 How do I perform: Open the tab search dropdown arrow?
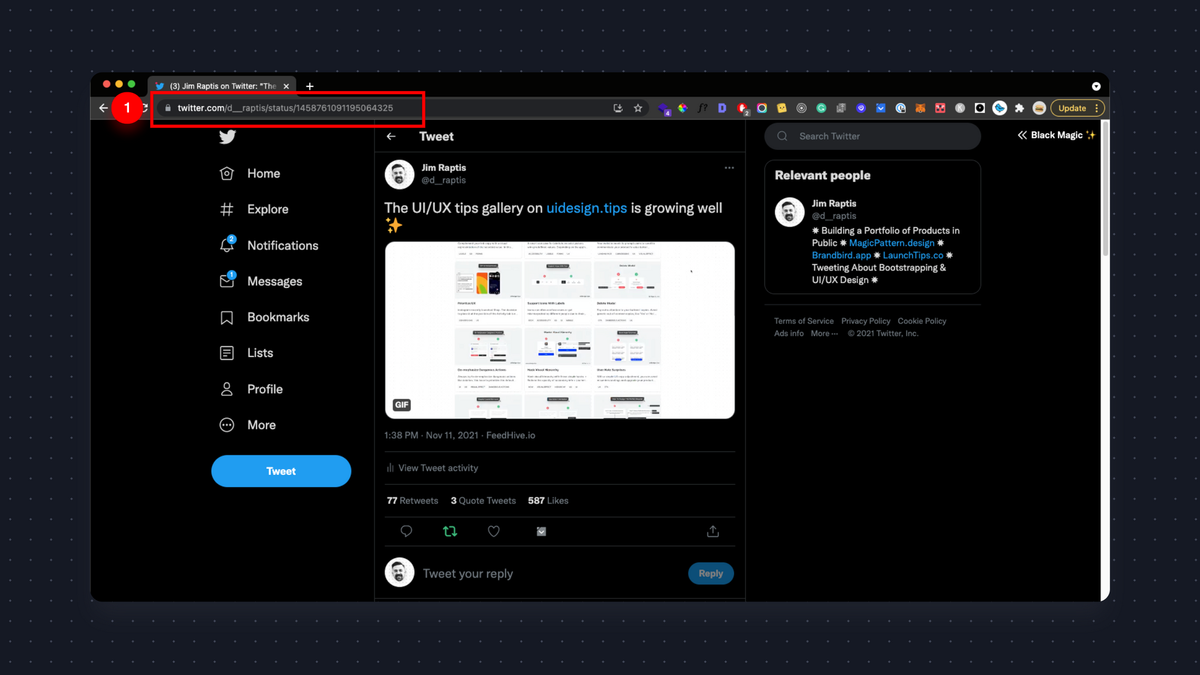(x=1096, y=86)
